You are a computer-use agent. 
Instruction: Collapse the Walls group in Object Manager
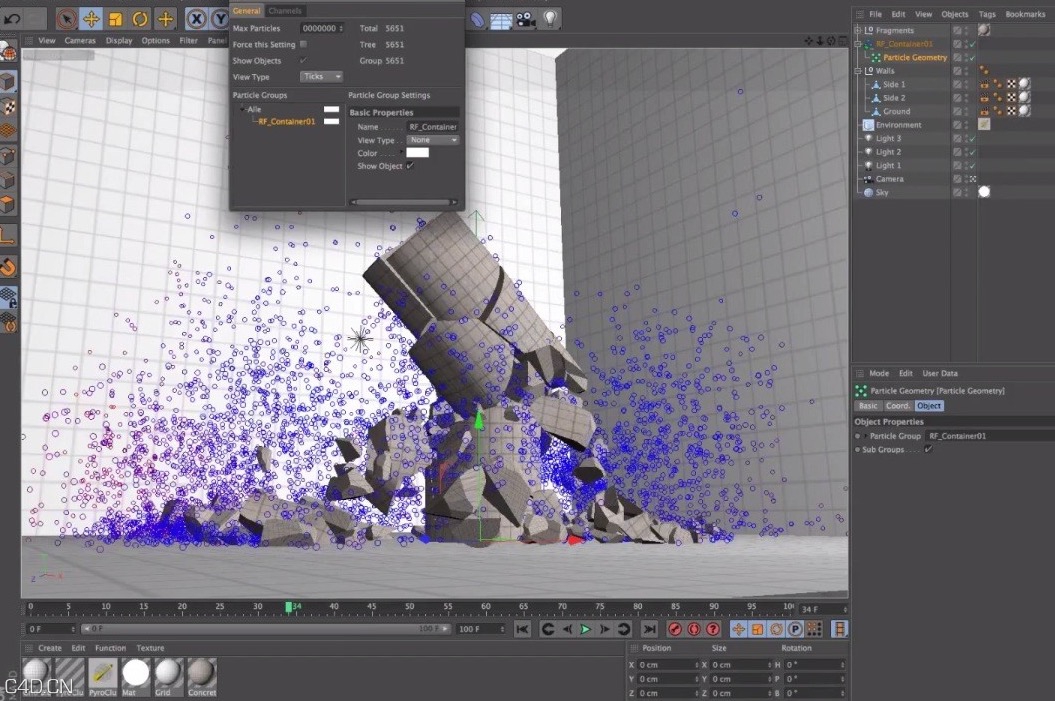tap(857, 71)
